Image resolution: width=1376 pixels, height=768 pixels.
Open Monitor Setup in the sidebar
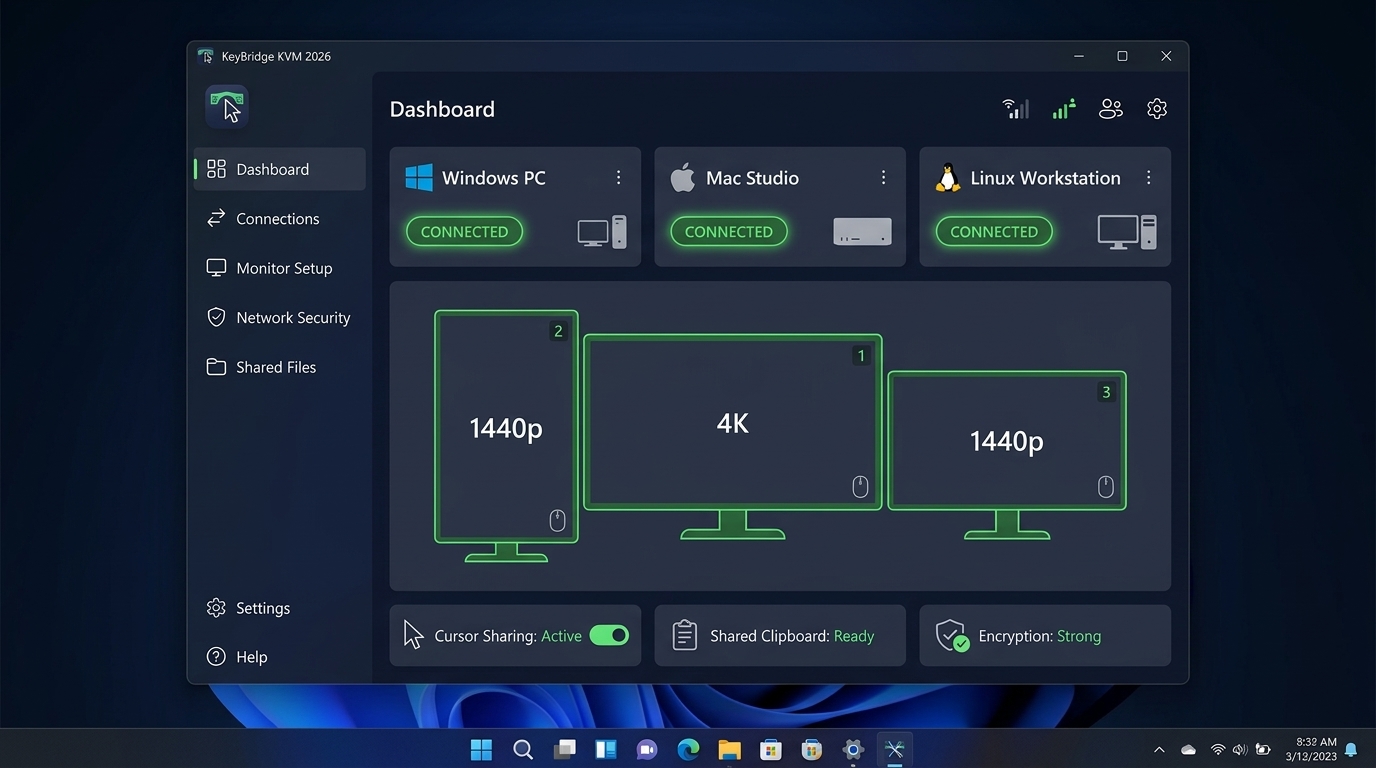280,268
